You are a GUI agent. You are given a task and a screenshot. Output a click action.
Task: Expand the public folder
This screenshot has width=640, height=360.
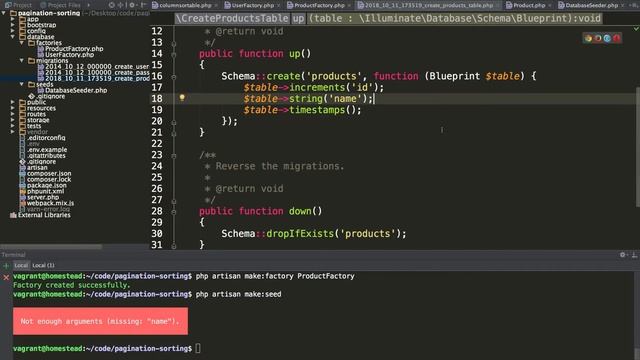click(x=13, y=102)
